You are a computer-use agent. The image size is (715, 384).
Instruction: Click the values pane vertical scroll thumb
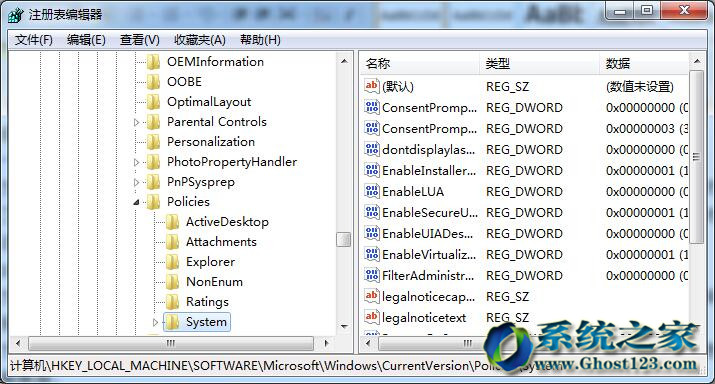pyautogui.click(x=697, y=157)
